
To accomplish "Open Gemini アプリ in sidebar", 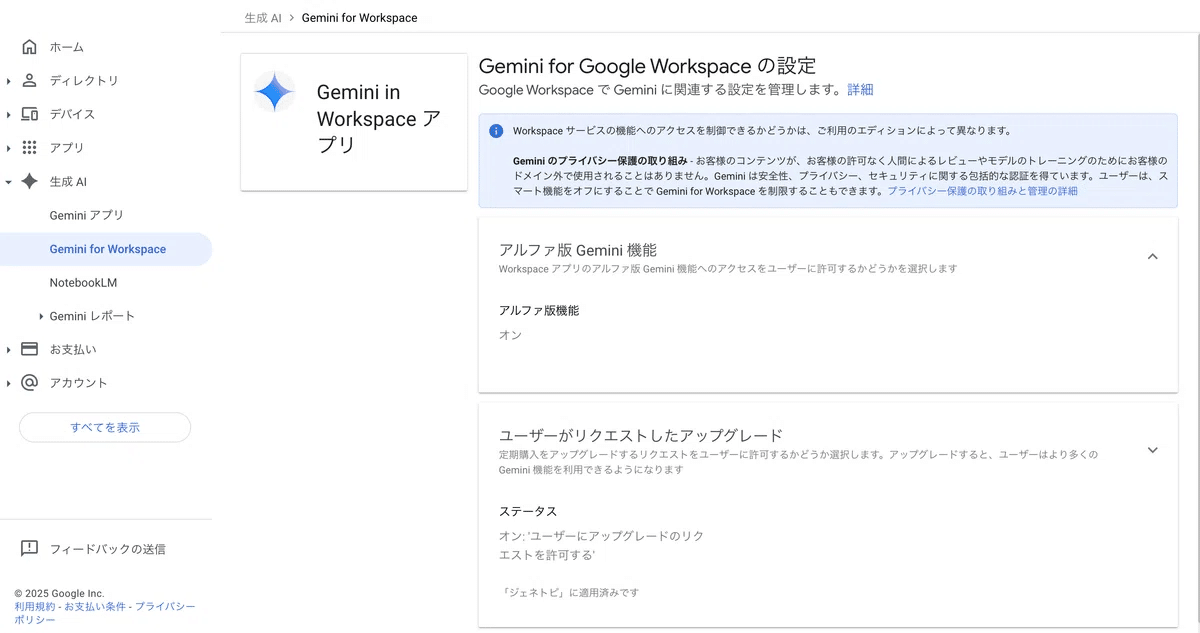I will pyautogui.click(x=86, y=215).
